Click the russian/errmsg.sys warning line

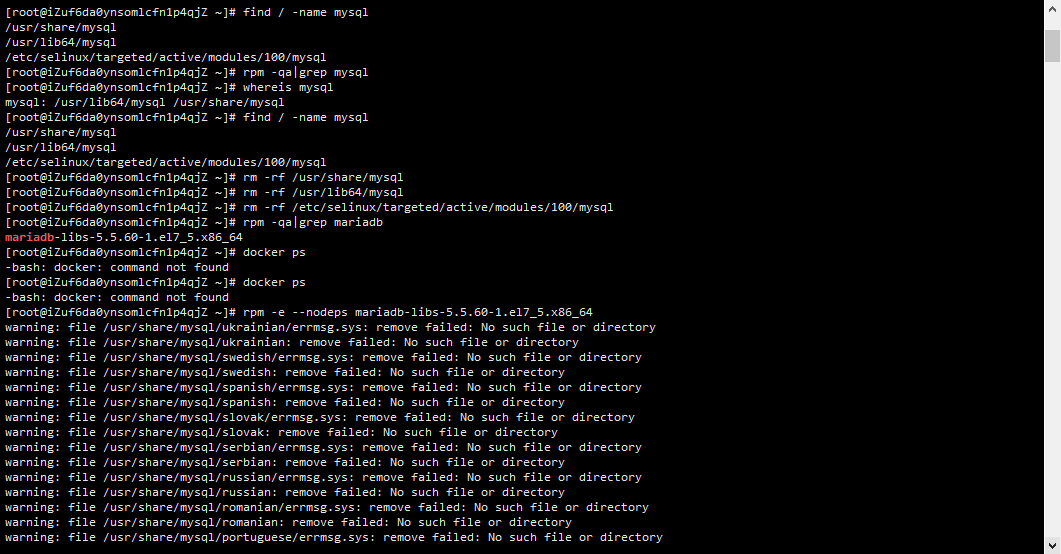(x=323, y=477)
